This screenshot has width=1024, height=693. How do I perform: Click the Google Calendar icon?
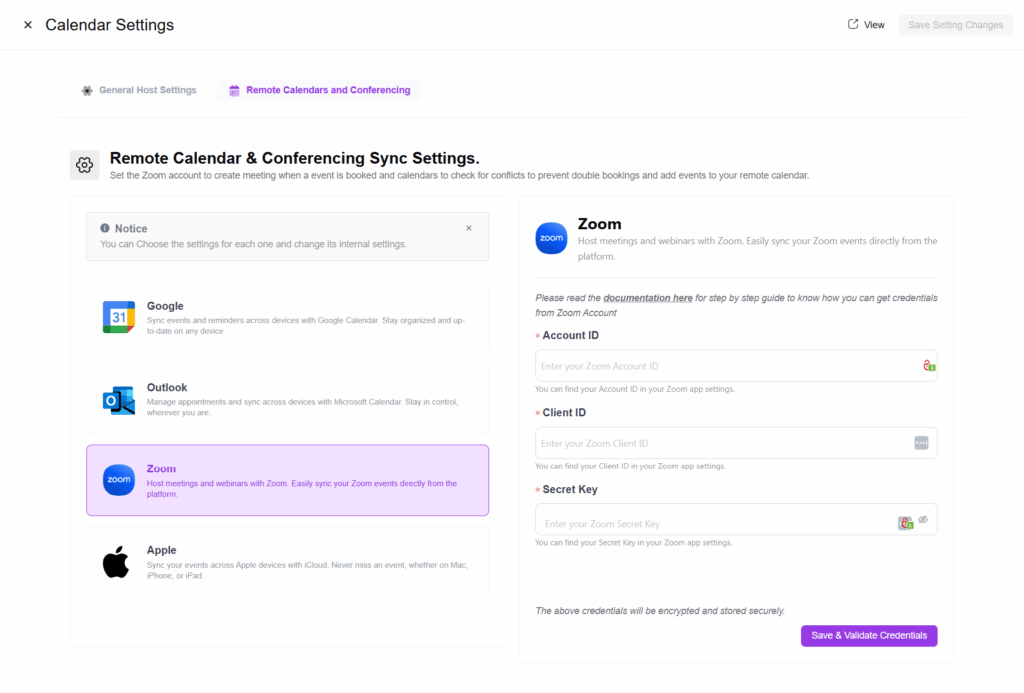coord(118,317)
